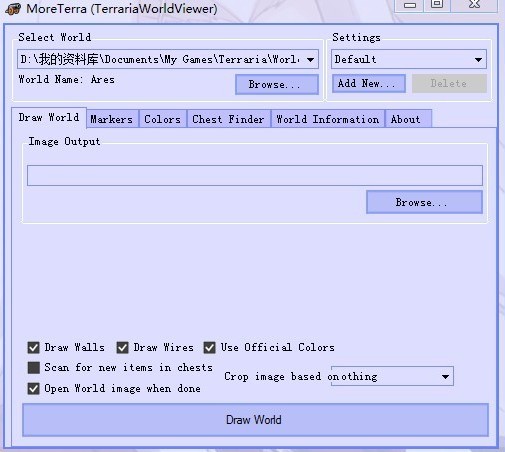505x452 pixels.
Task: Disable the Use Official Colors checkbox
Action: tap(209, 348)
